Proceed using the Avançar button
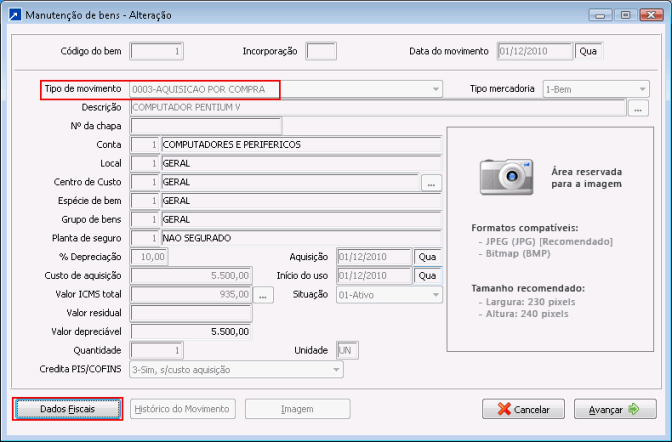Viewport: 672px width, 442px height. tap(615, 409)
